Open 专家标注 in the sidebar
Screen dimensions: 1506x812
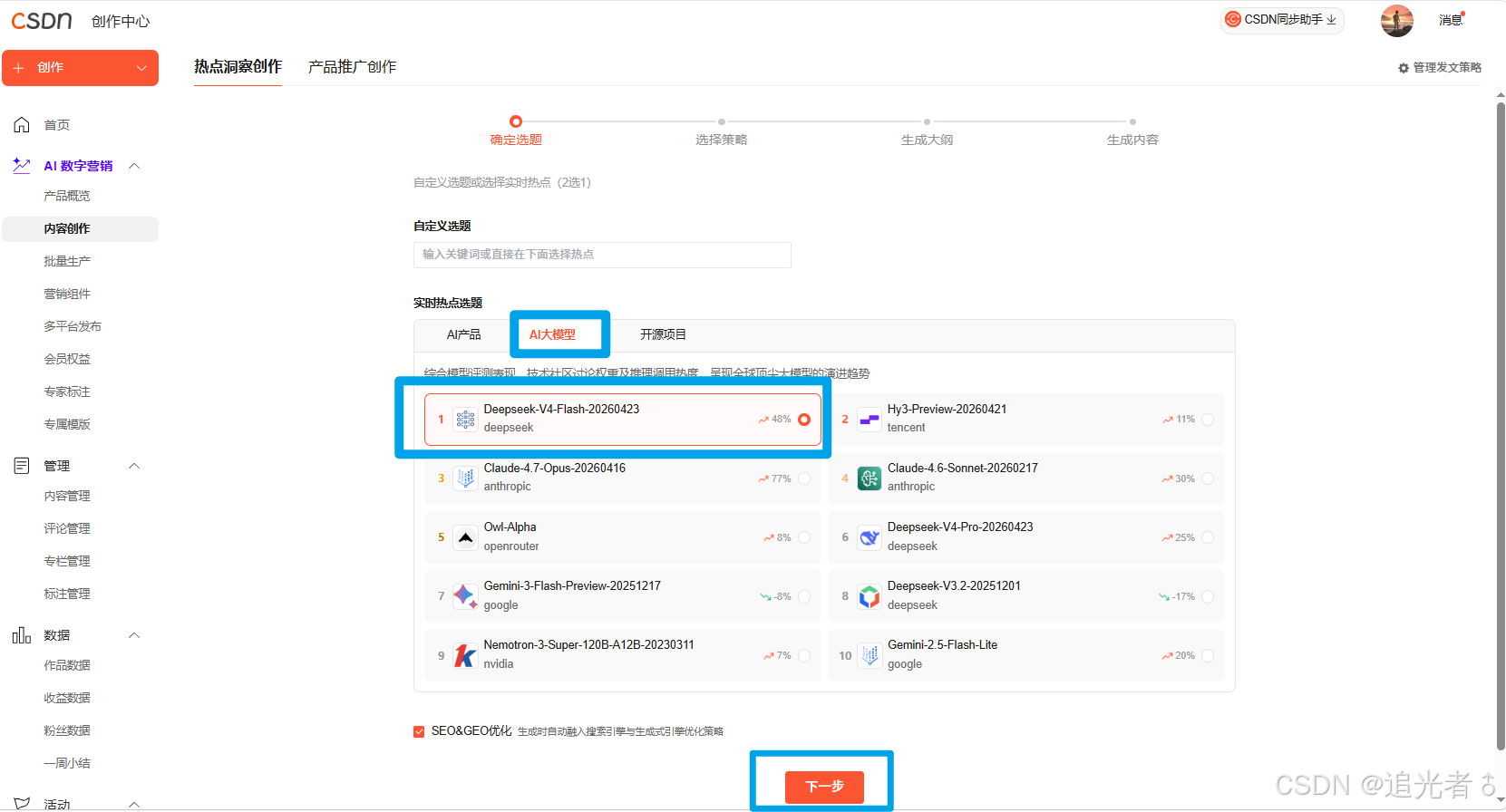[x=67, y=391]
